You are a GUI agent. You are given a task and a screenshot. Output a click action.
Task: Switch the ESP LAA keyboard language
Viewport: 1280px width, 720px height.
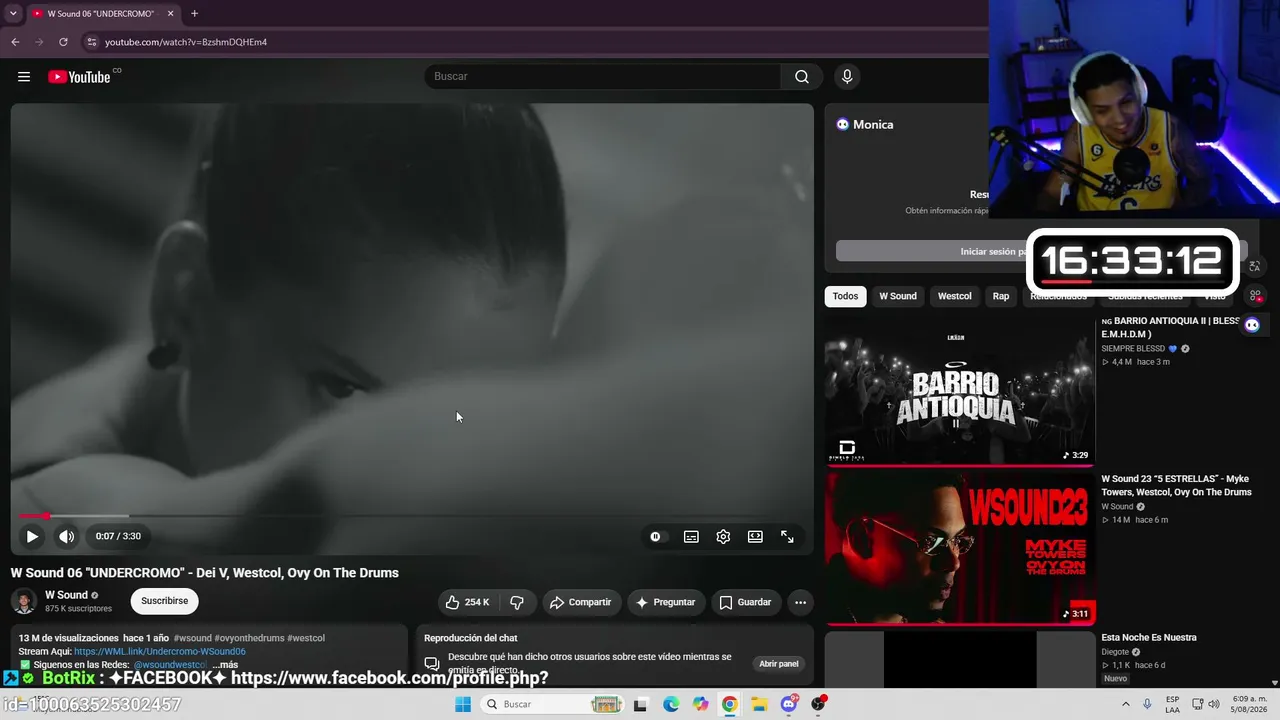(1172, 704)
